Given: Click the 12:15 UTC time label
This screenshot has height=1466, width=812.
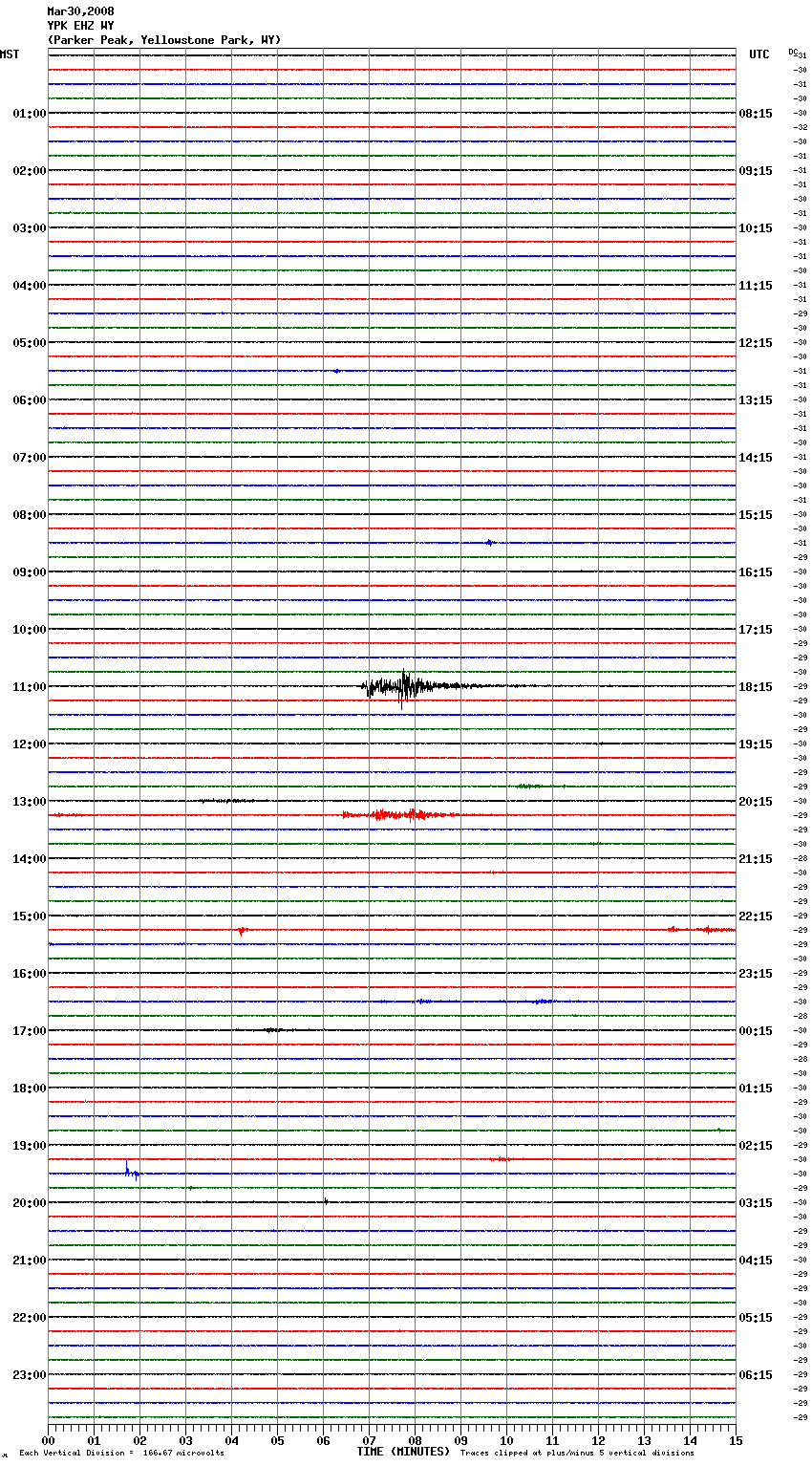Looking at the screenshot, I should pos(756,343).
